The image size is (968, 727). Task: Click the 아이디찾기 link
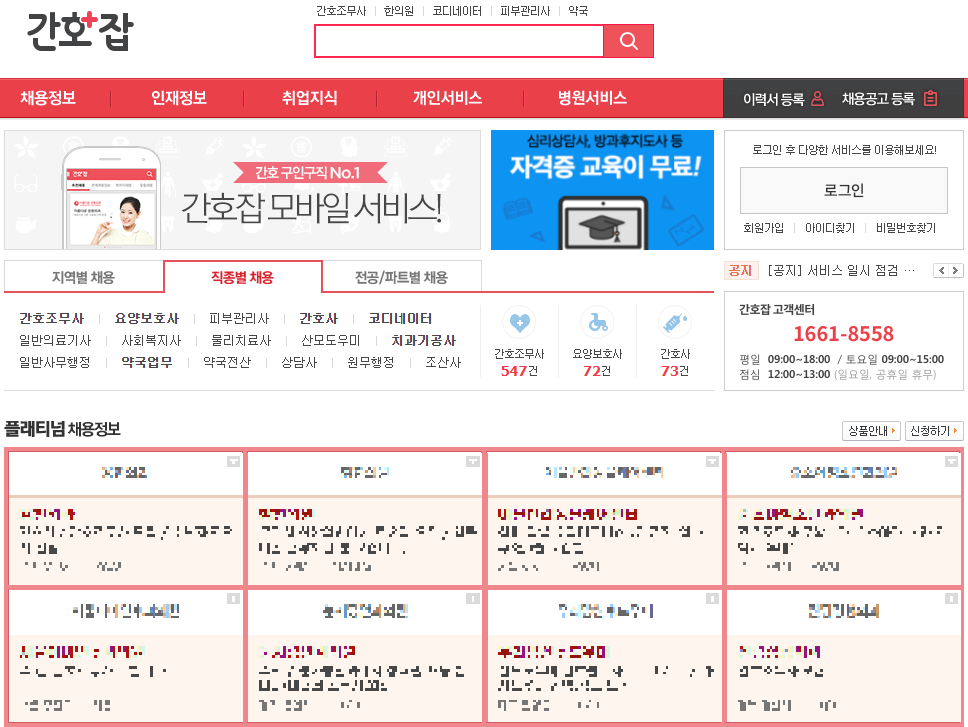(x=830, y=228)
